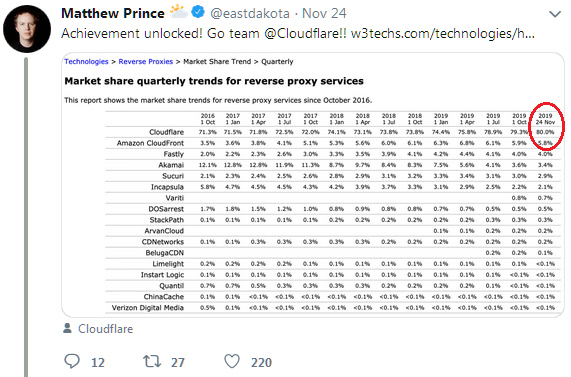Open the market share table image
571x377 pixels.
pos(313,185)
